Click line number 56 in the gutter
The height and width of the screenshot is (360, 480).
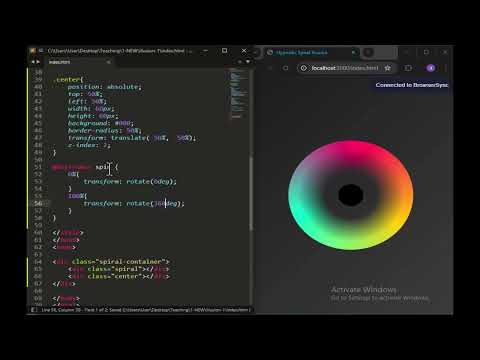[x=38, y=203]
